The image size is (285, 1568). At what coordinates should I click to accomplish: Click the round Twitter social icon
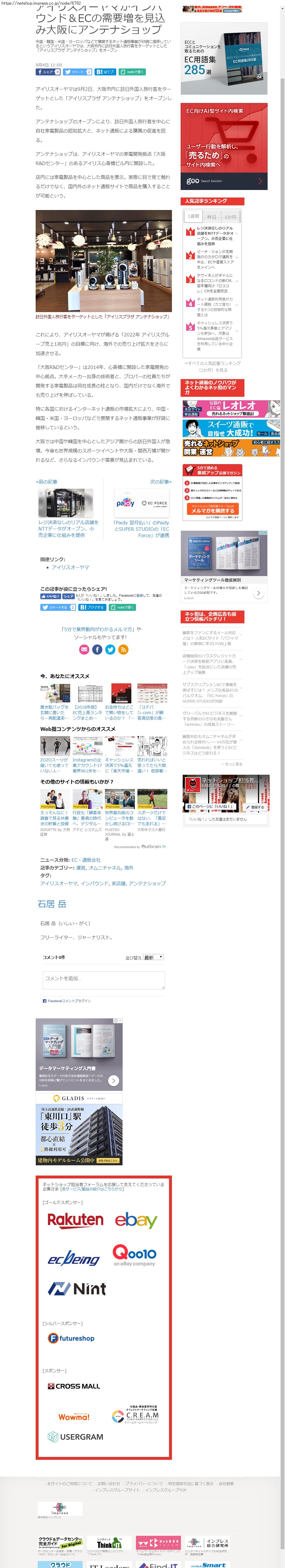click(110, 650)
